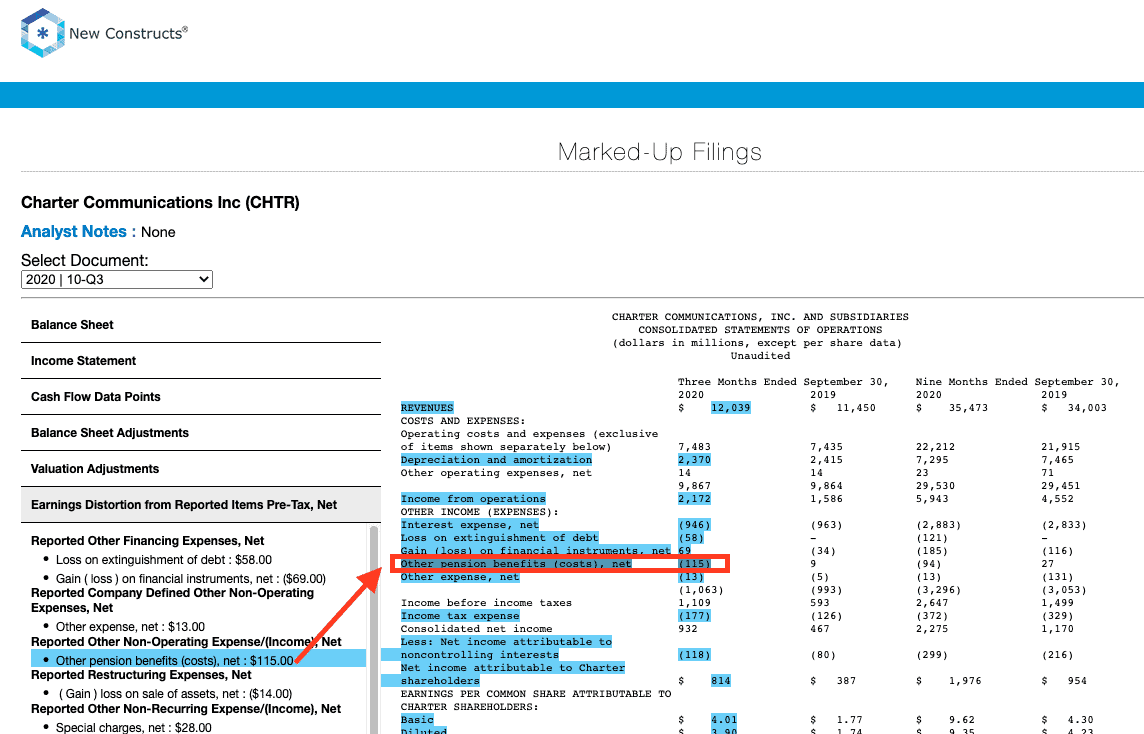The image size is (1144, 734).
Task: Select Other expense, net : $13.00 item
Action: click(130, 627)
